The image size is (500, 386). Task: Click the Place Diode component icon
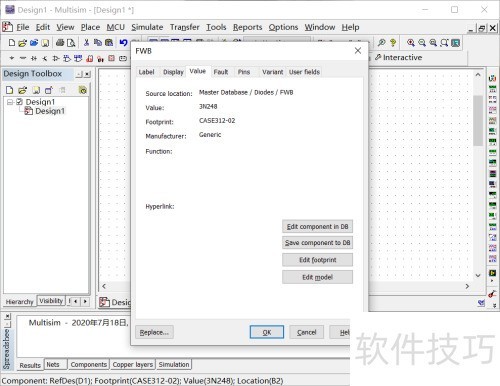tap(34, 58)
